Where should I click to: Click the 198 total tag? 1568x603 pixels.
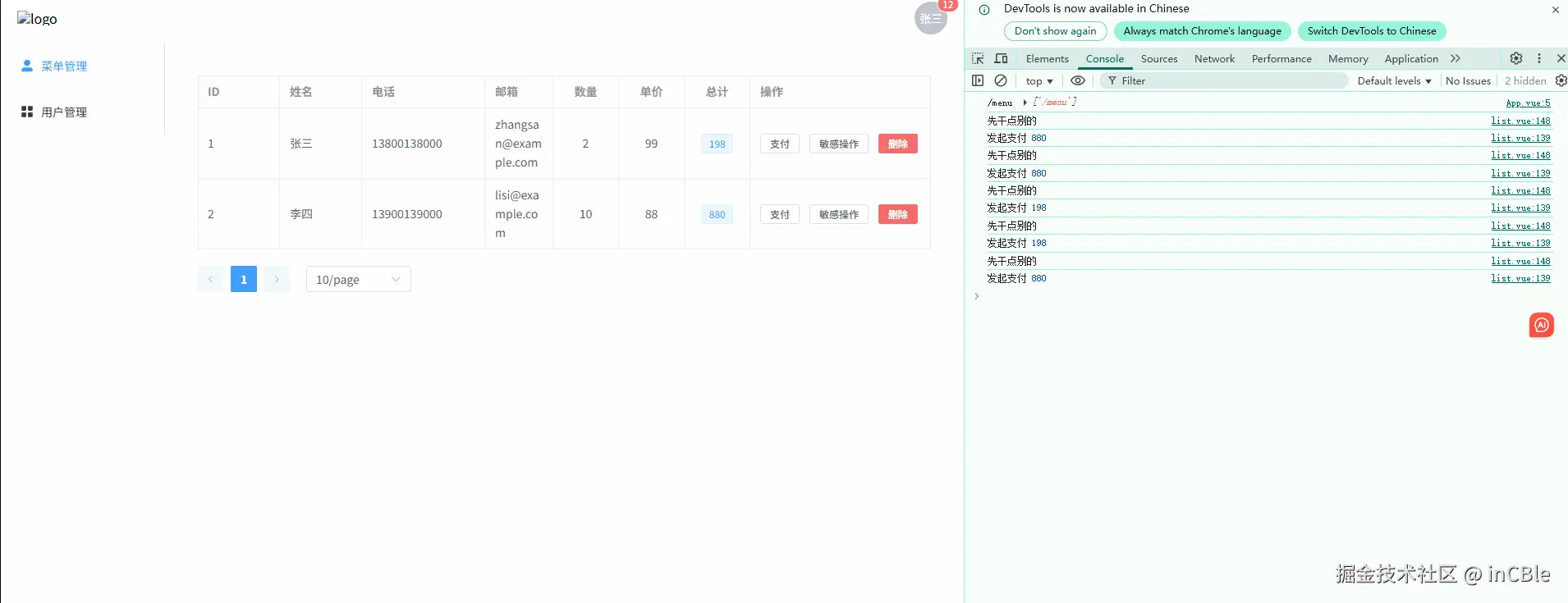[717, 144]
